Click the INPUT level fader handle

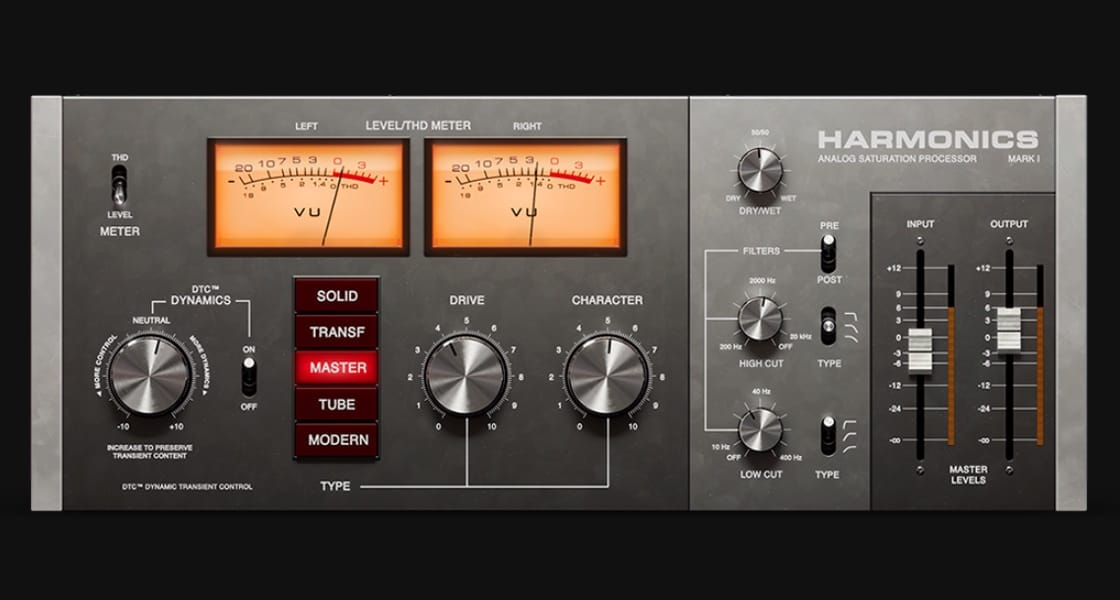click(920, 351)
